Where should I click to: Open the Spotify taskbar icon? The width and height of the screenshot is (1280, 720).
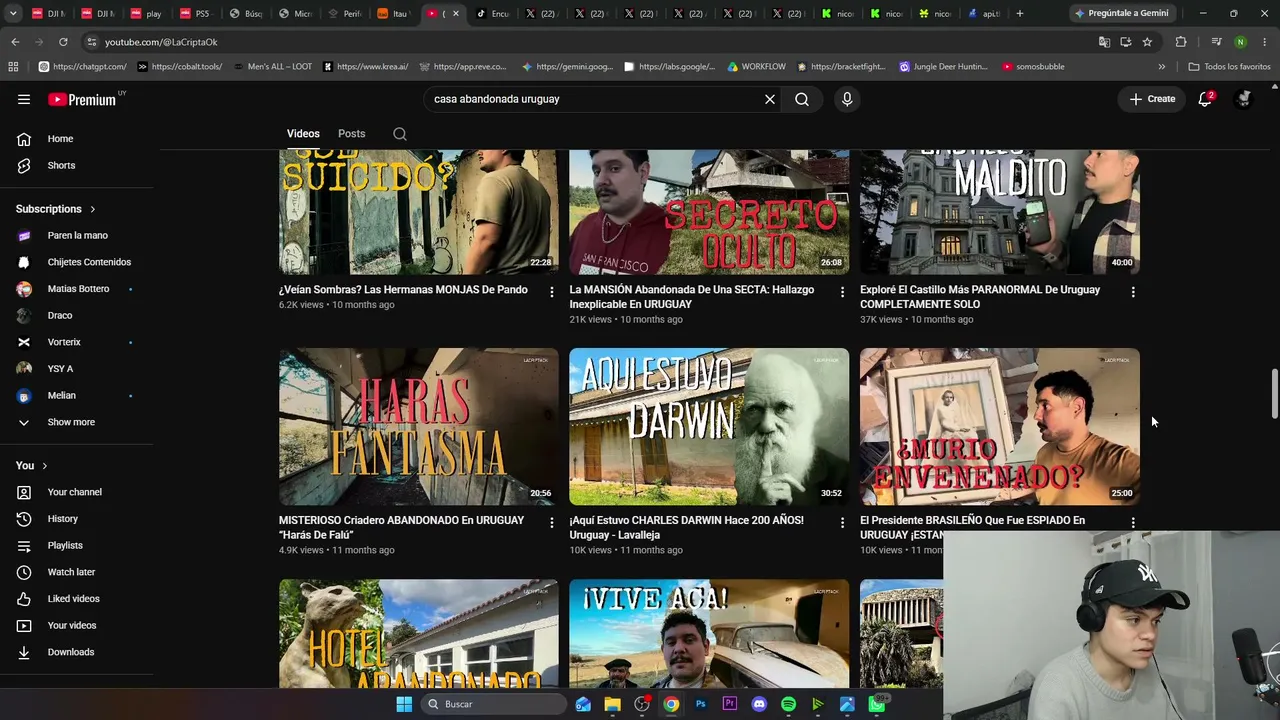coord(788,704)
